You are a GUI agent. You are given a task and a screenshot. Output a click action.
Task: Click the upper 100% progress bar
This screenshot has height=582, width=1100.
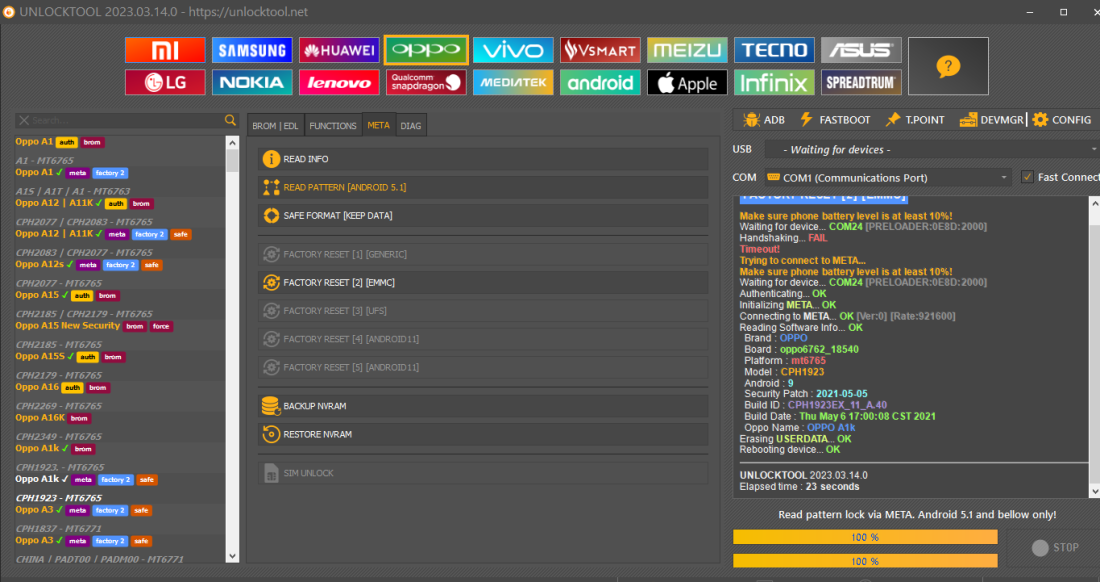click(865, 537)
